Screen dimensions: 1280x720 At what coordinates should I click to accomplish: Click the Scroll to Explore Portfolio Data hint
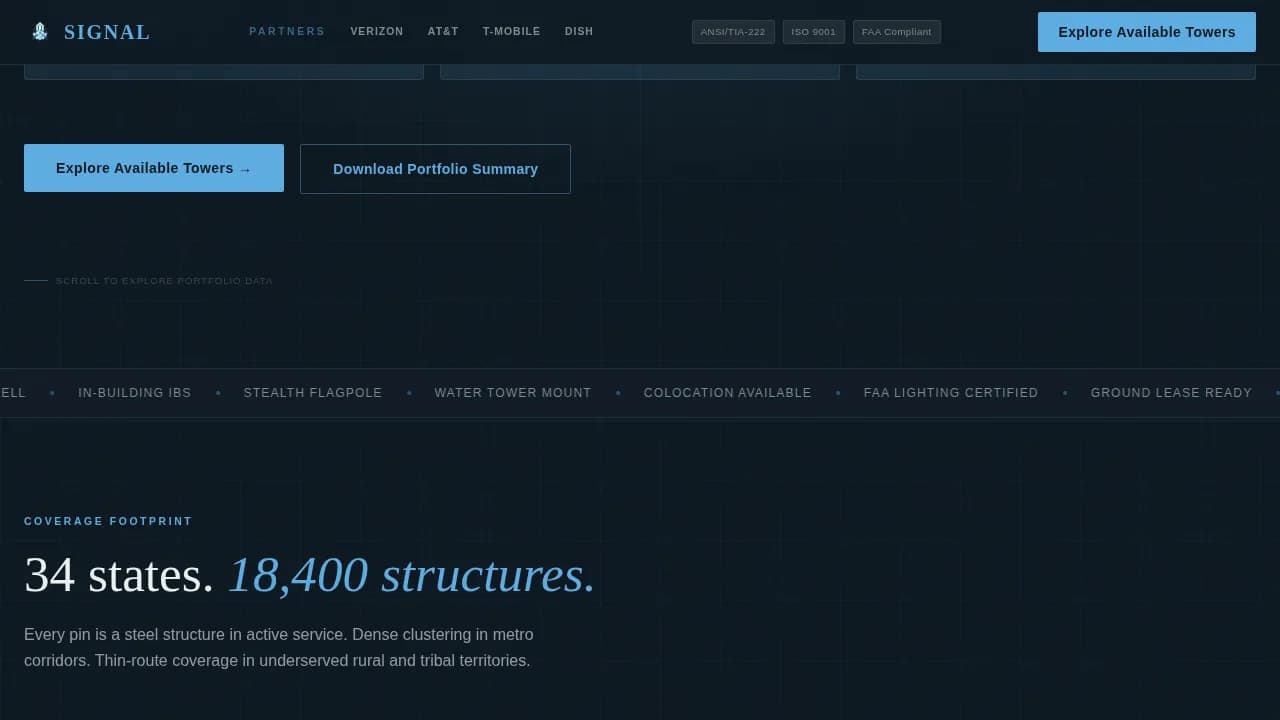click(148, 281)
